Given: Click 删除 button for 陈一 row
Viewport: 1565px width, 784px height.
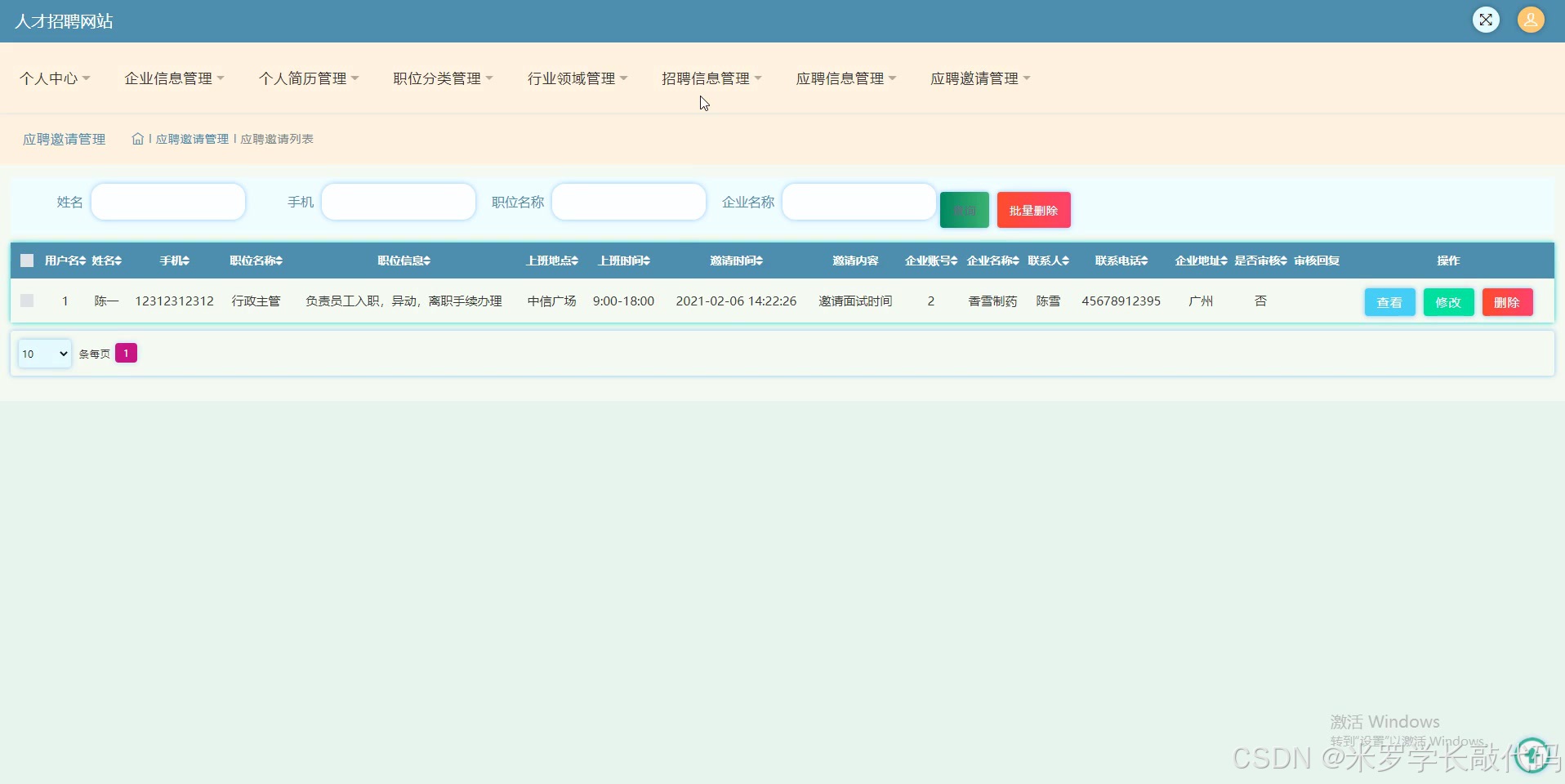Looking at the screenshot, I should pyautogui.click(x=1507, y=302).
